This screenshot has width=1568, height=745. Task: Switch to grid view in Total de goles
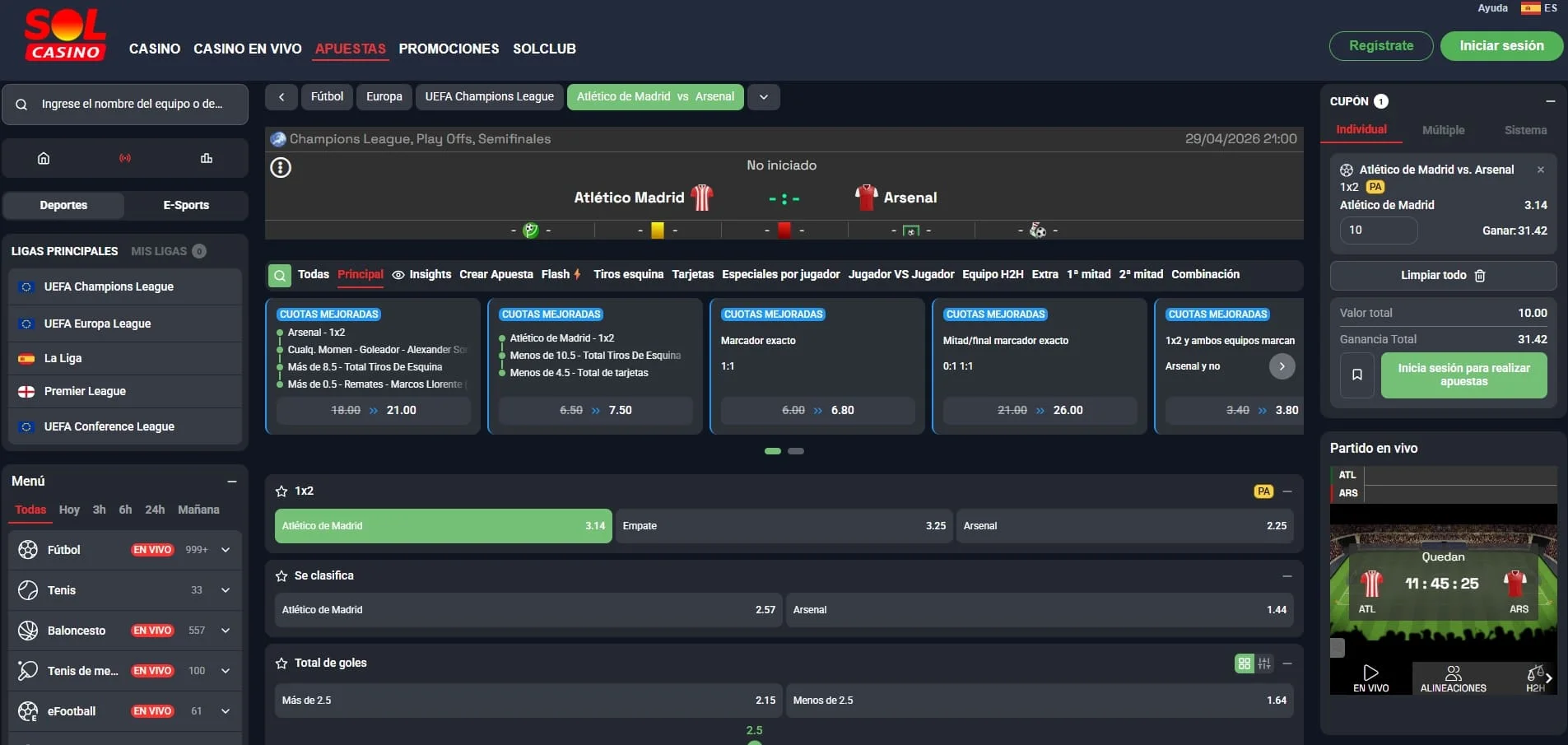1245,664
